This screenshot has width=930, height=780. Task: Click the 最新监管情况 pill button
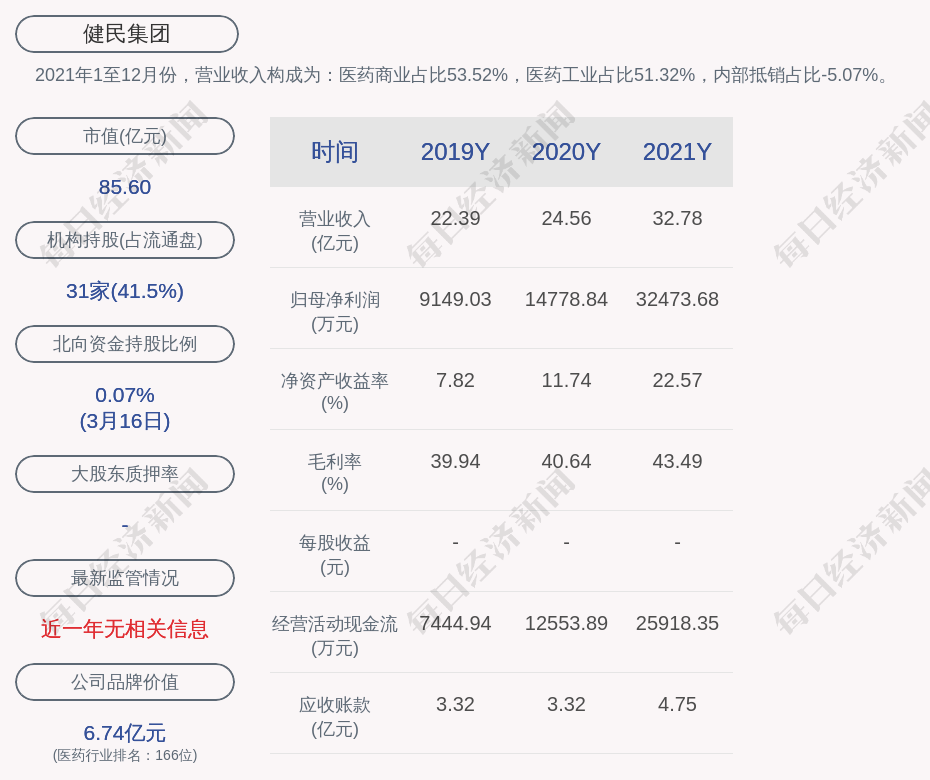coord(125,578)
